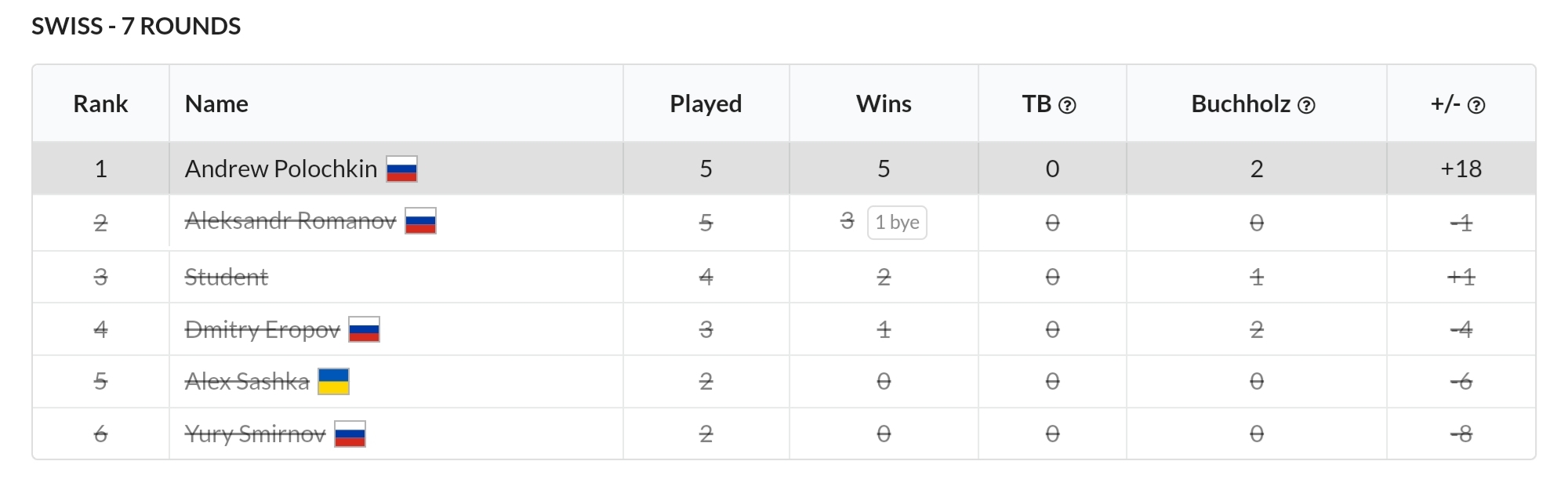Click Andrew Polochkin's Russian flag icon

402,169
